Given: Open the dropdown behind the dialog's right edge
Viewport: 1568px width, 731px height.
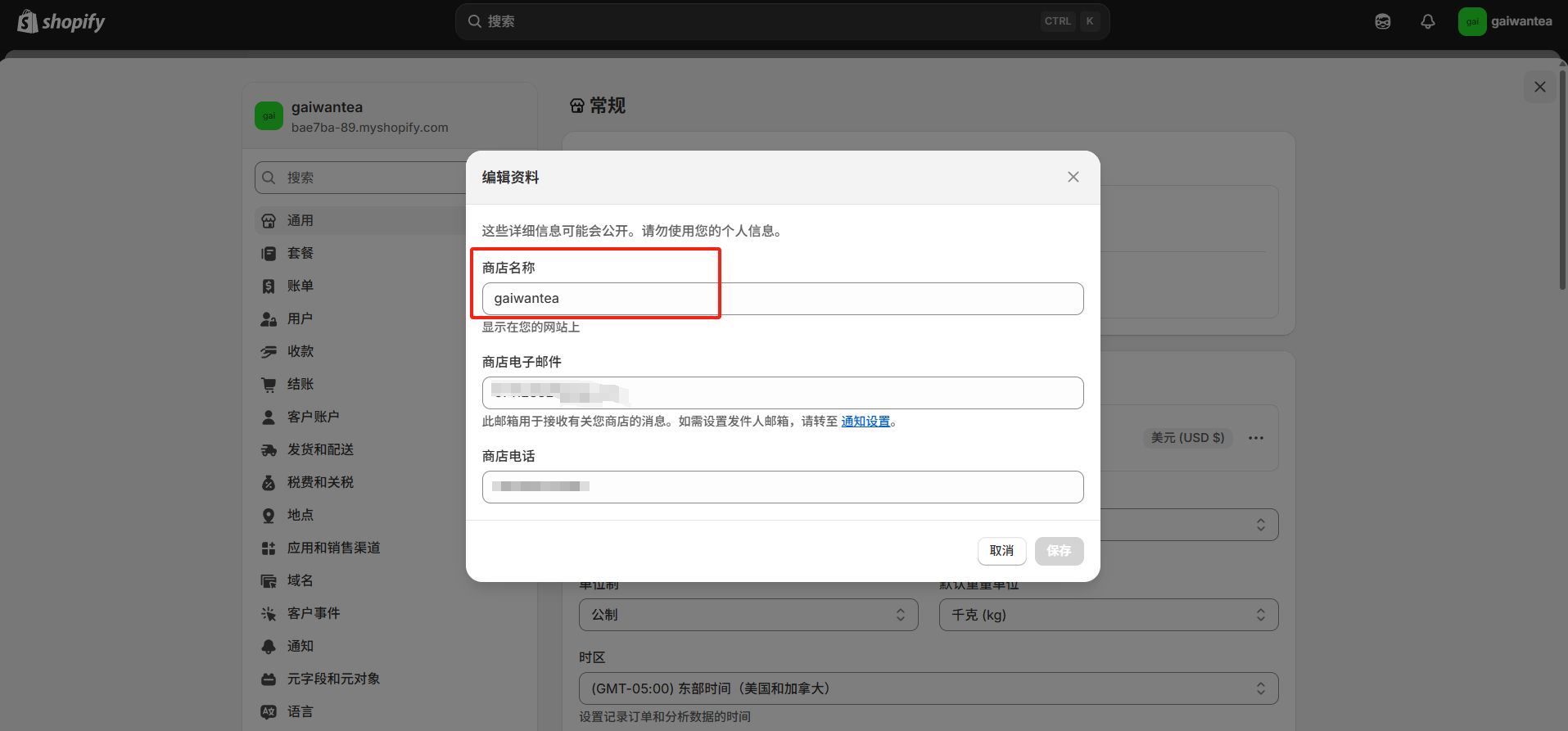Looking at the screenshot, I should coord(1189,525).
